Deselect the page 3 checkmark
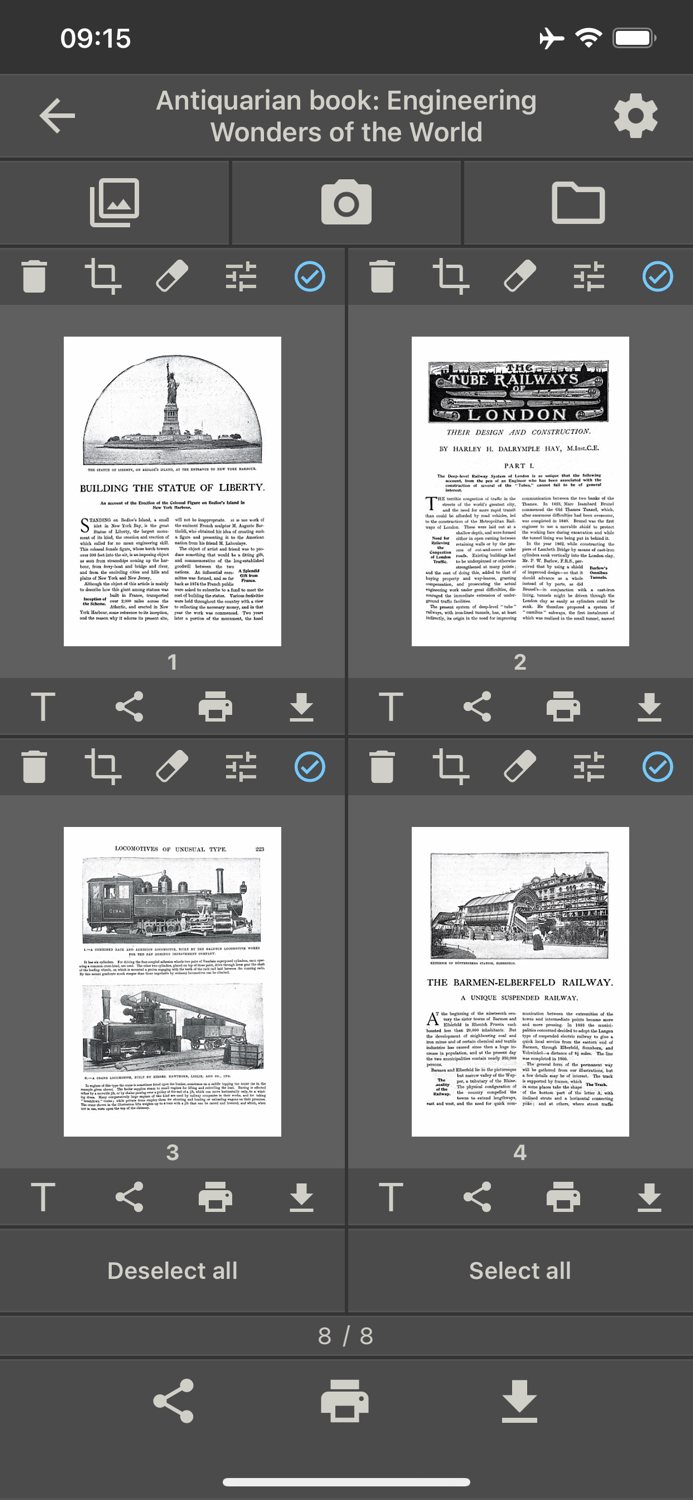 310,767
